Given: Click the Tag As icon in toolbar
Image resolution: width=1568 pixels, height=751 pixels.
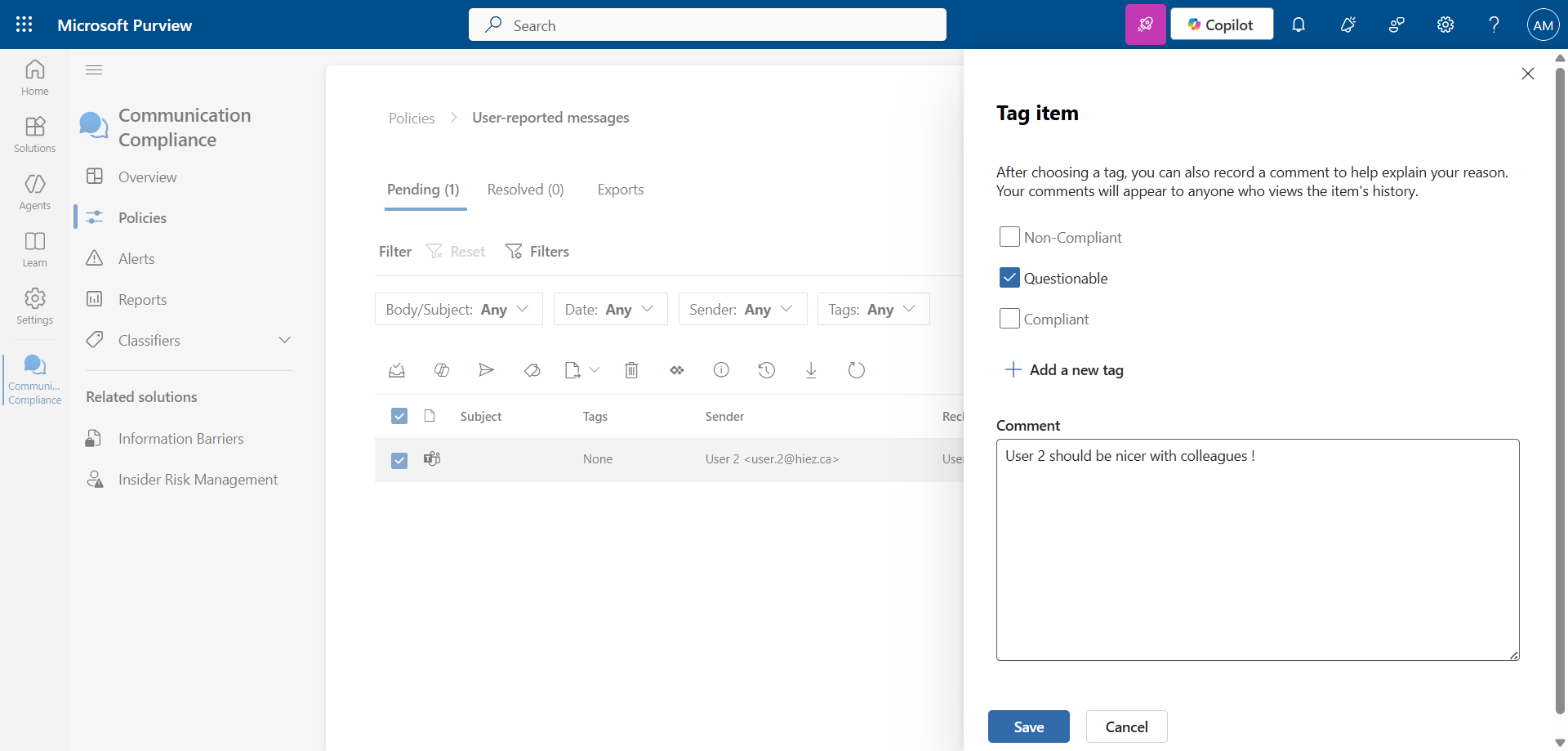Looking at the screenshot, I should [x=532, y=370].
